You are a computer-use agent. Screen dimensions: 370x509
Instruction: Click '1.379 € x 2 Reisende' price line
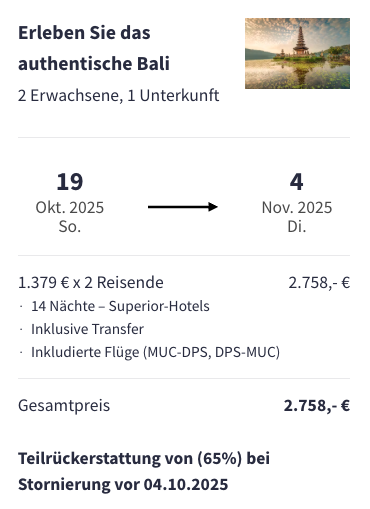coord(91,283)
